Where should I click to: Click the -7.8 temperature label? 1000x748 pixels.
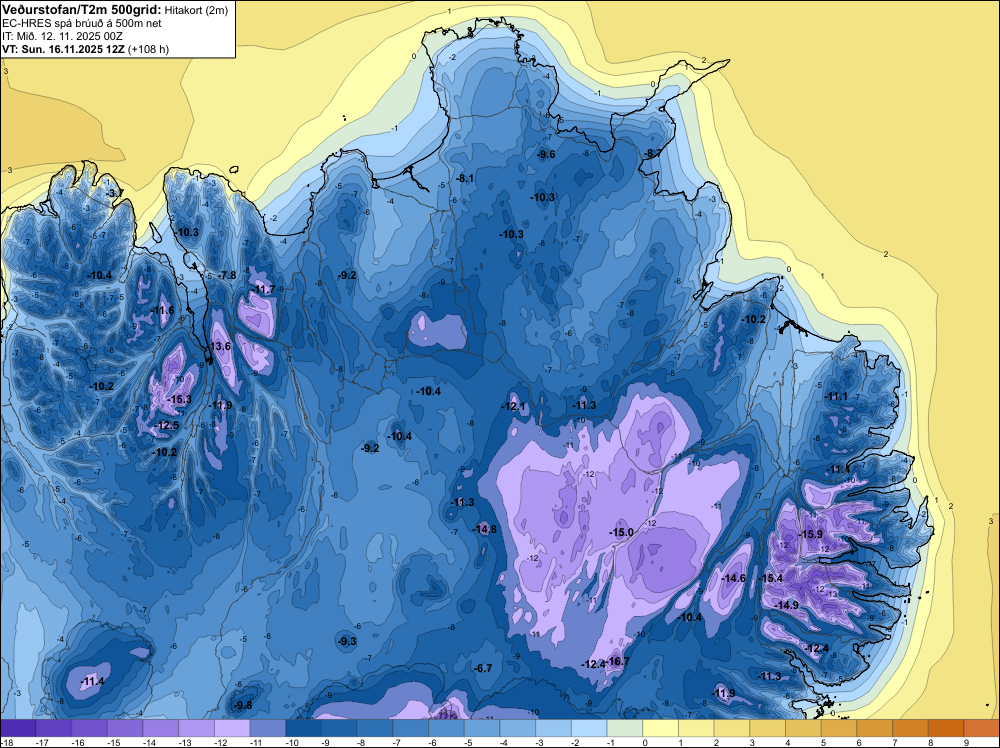(x=227, y=275)
